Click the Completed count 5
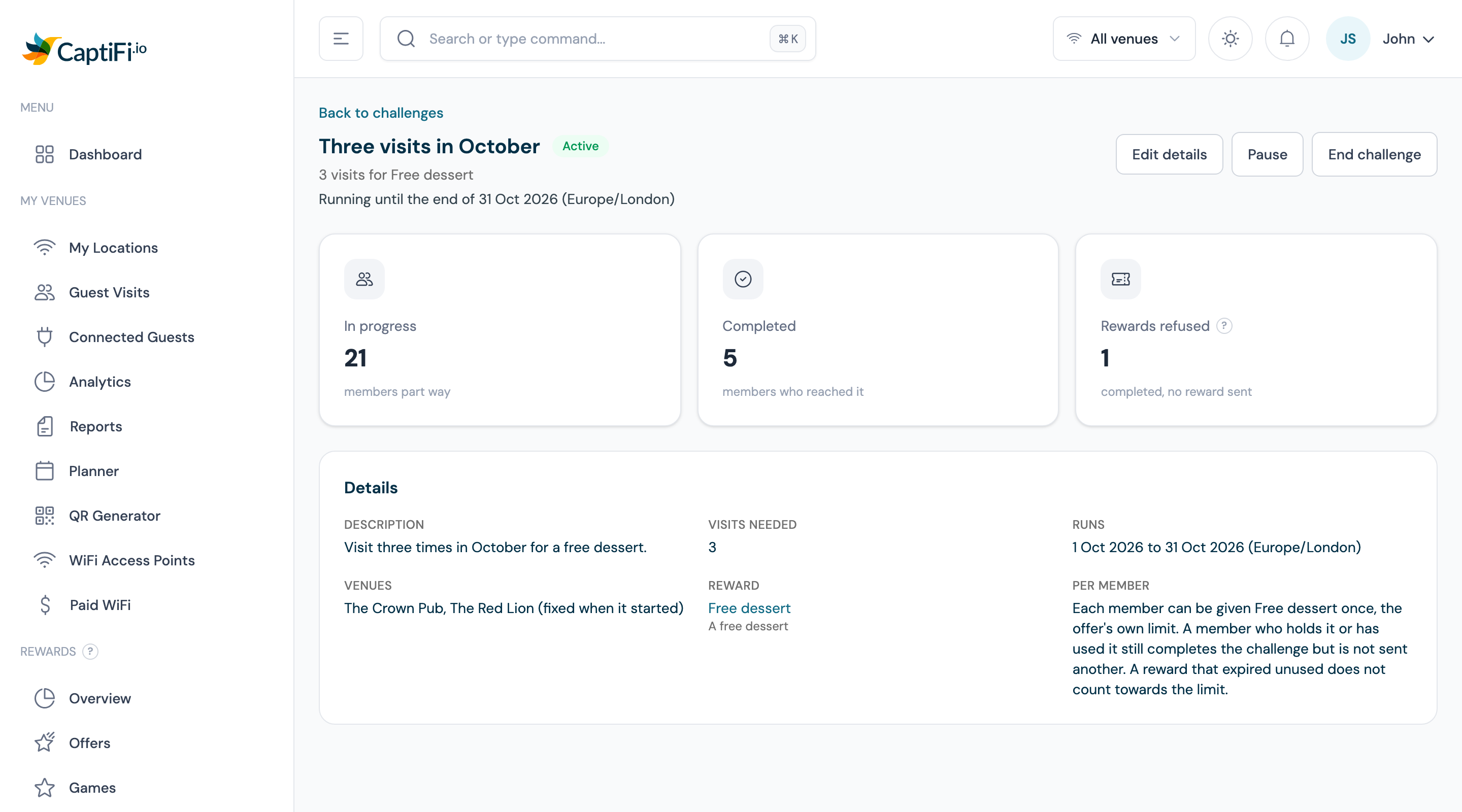This screenshot has height=812, width=1462. pos(729,358)
